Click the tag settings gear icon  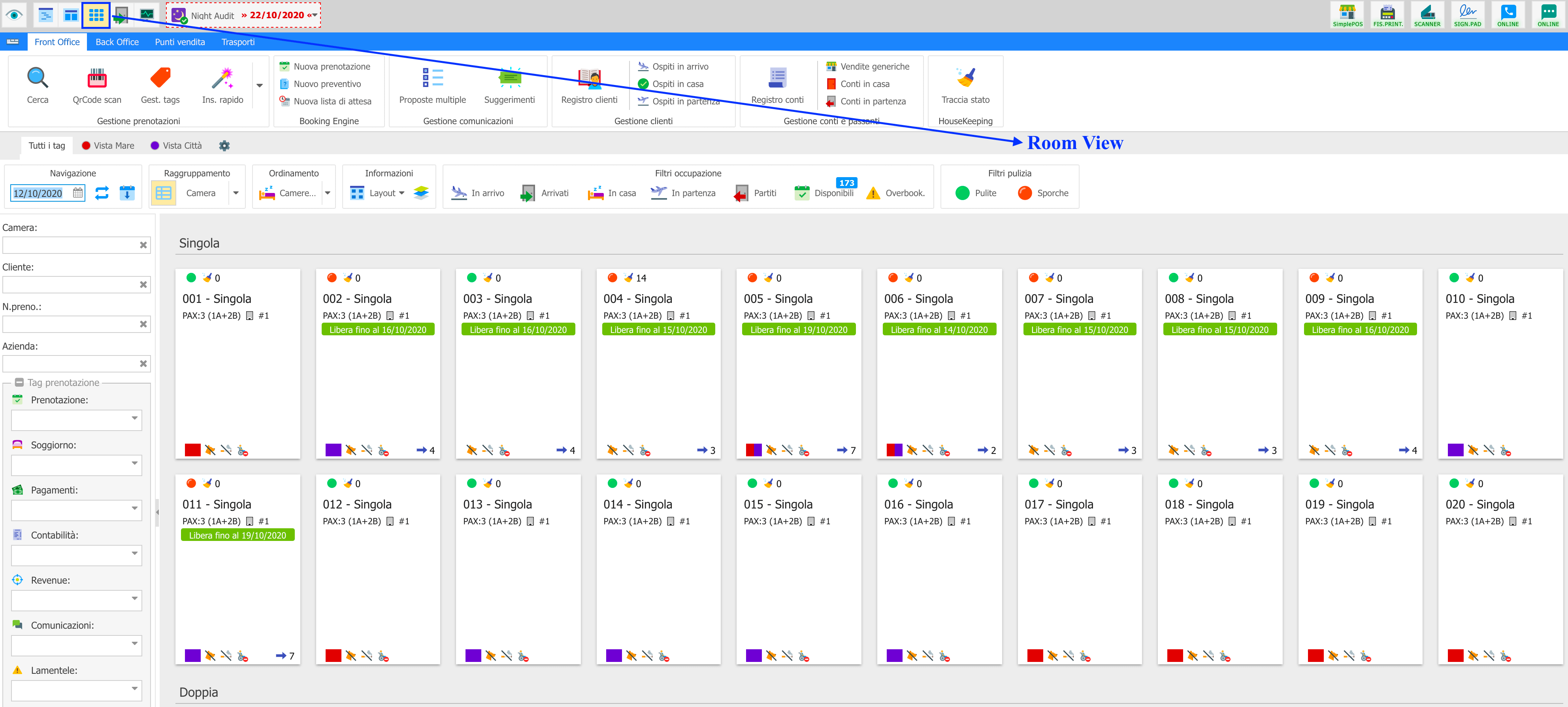pos(224,146)
